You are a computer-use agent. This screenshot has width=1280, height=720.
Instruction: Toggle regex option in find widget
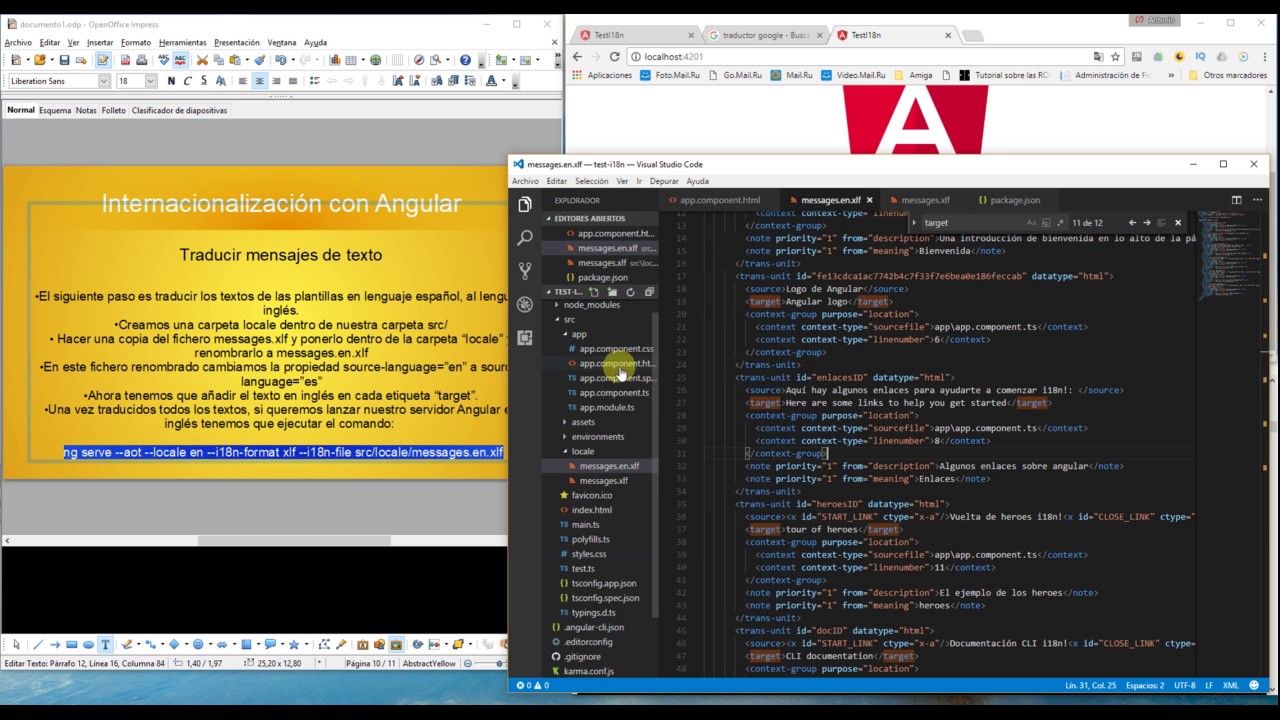click(x=1060, y=223)
